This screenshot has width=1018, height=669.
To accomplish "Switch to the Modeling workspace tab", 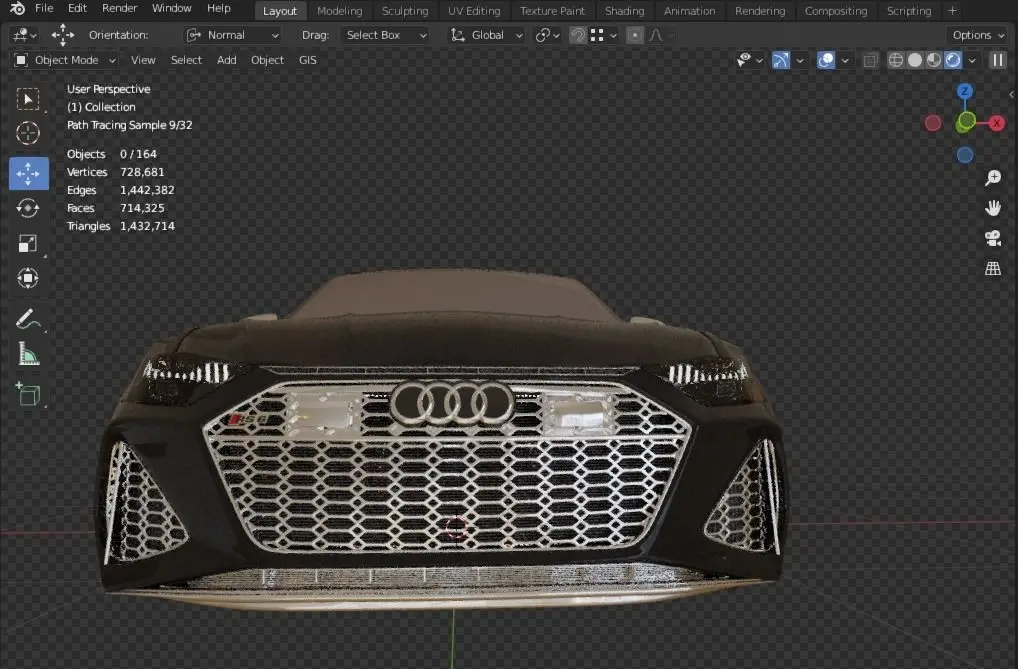I will pos(339,11).
